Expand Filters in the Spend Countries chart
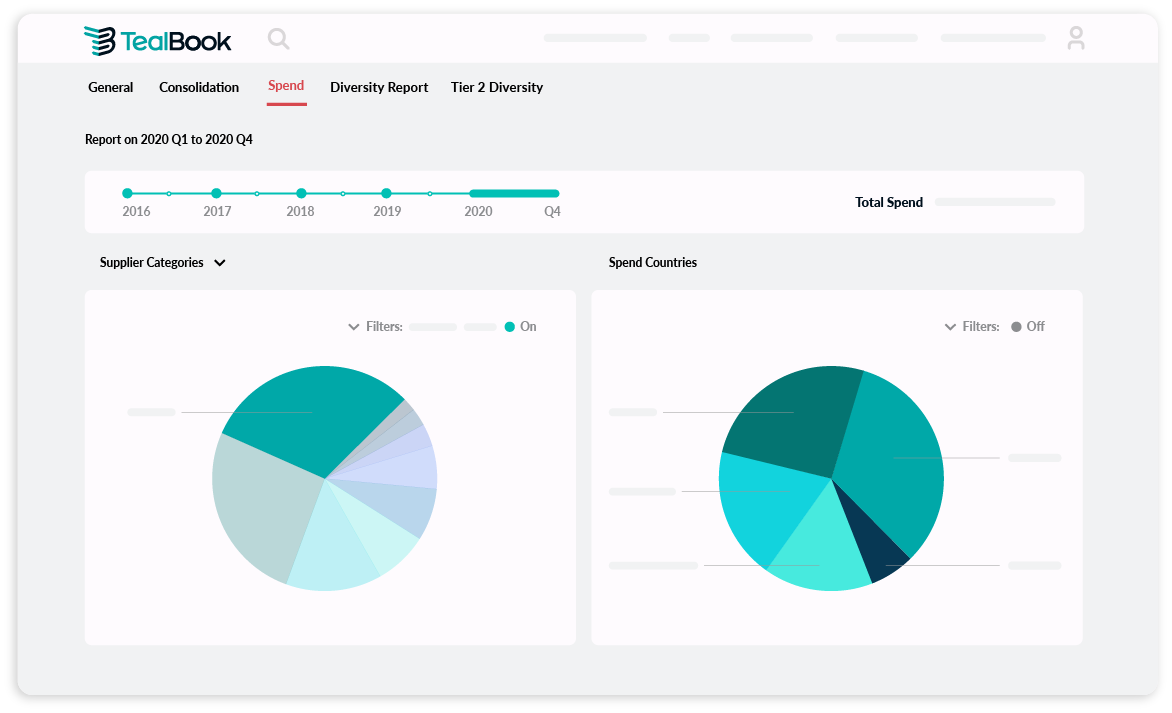 point(950,326)
